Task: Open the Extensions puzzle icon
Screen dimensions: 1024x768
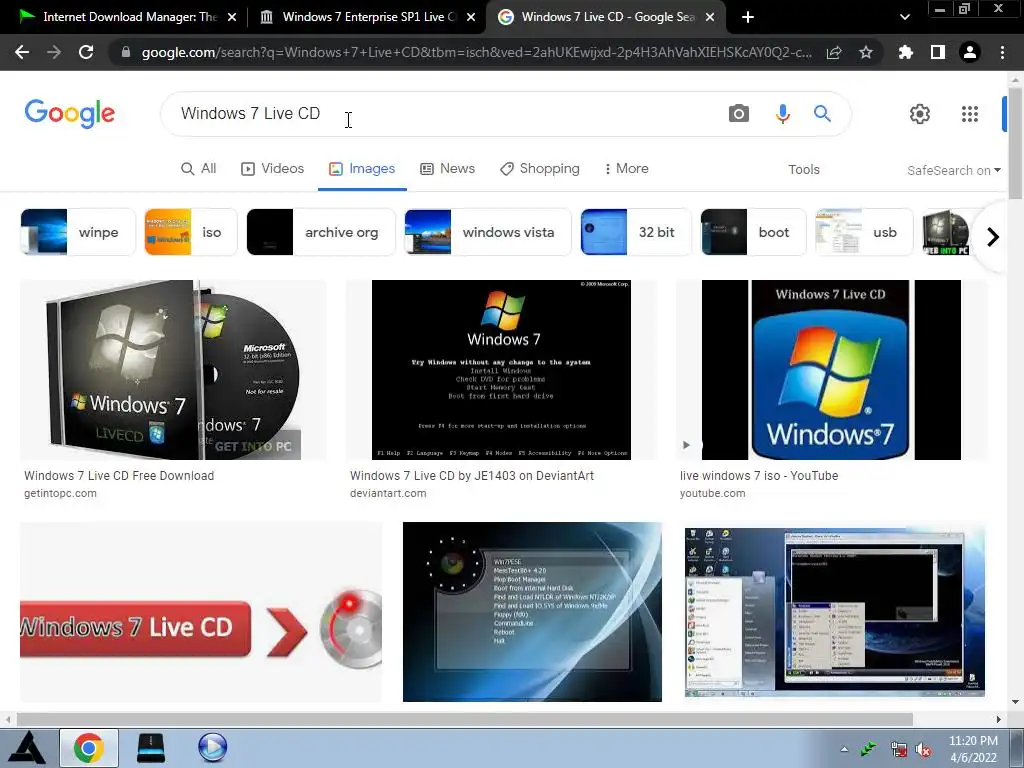Action: point(906,52)
